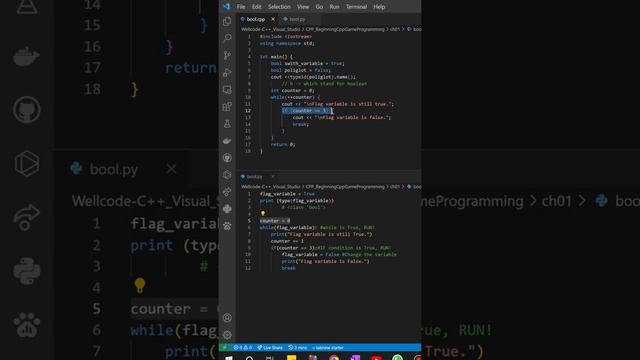Screen dimensions: 640x360
Task: Open the View menu
Action: point(303,7)
